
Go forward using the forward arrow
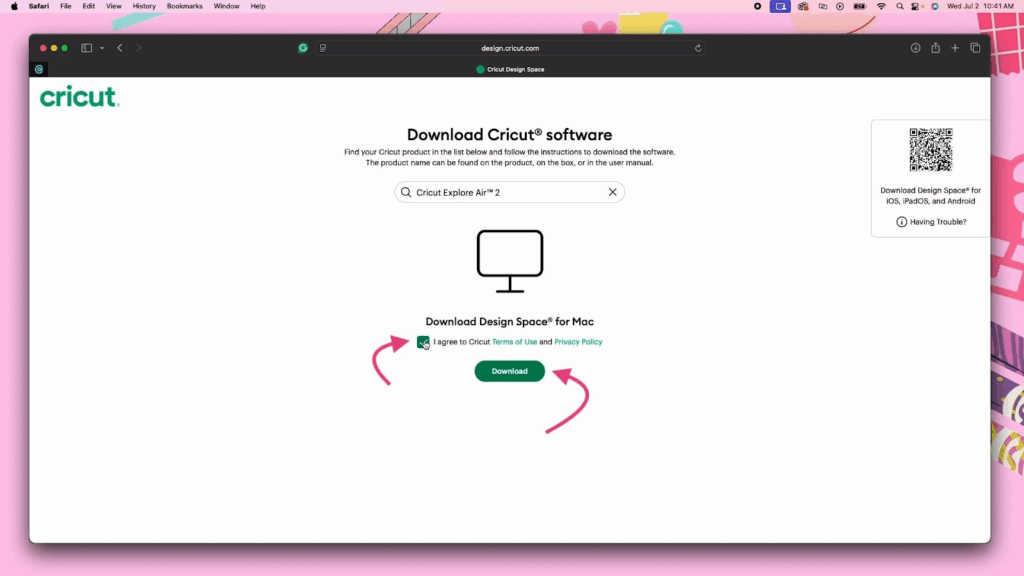138,48
